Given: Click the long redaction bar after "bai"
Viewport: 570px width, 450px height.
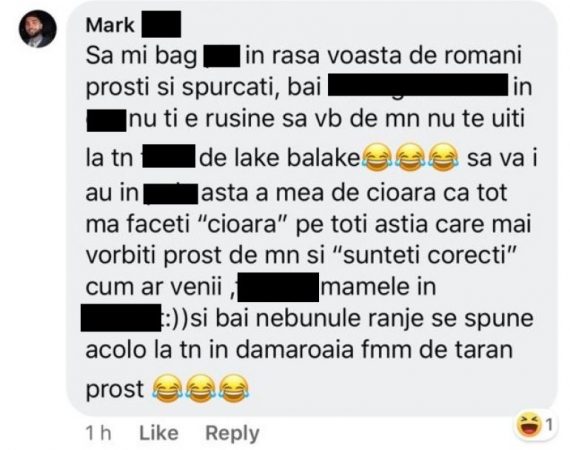Looking at the screenshot, I should coord(418,85).
